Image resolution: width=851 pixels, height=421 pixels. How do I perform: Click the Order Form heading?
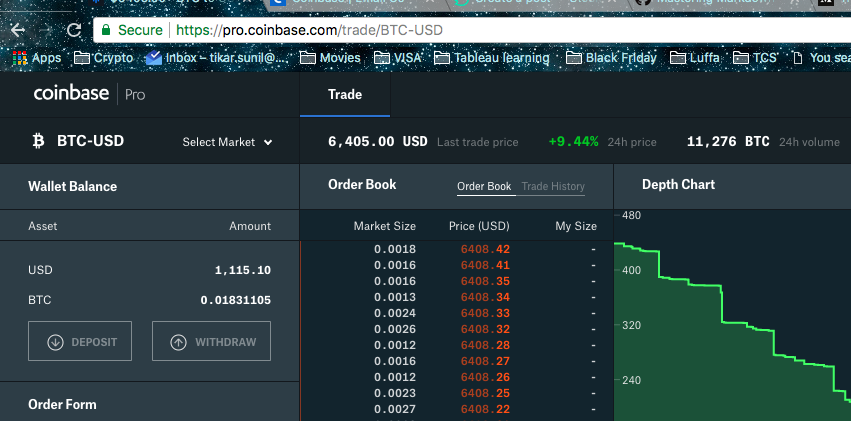(62, 405)
